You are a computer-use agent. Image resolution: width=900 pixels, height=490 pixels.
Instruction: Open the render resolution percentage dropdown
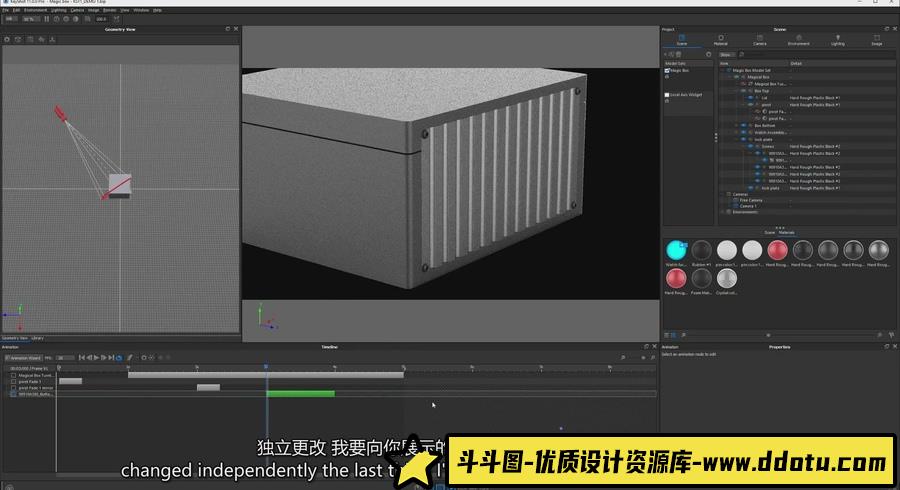coord(31,19)
